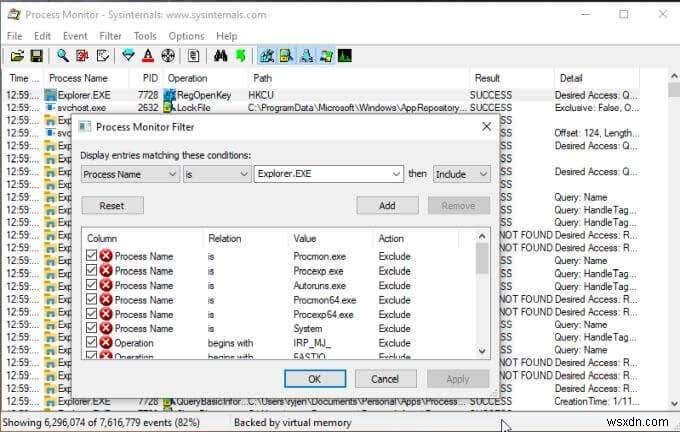The height and width of the screenshot is (432, 680).
Task: Uncheck the Procmon64.exe Exclude filter checkbox
Action: pos(91,298)
